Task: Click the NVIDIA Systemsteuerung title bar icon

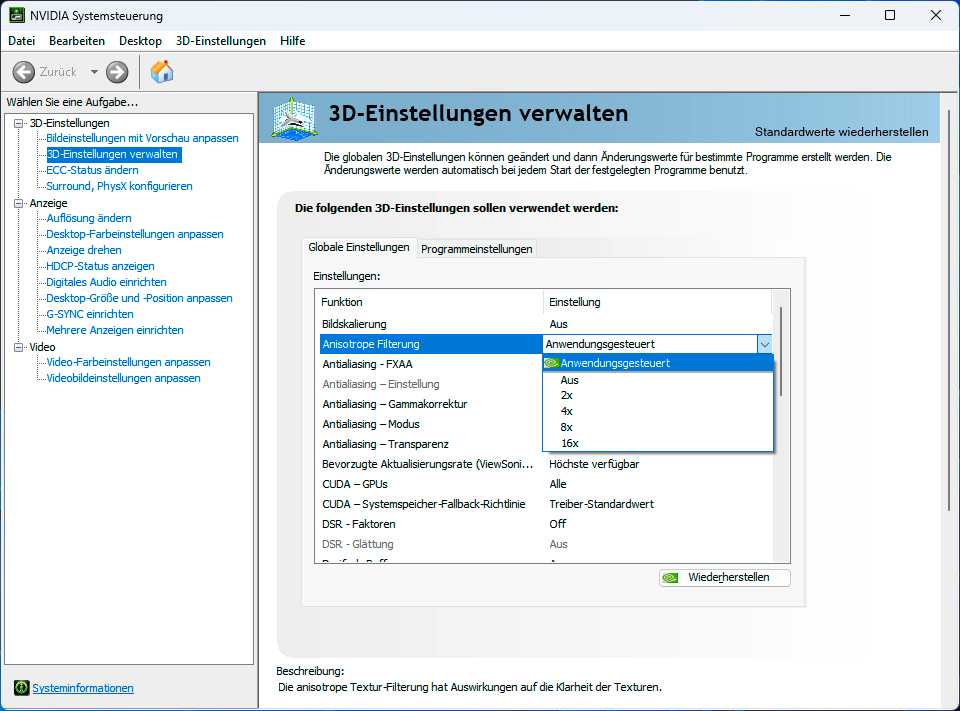Action: (17, 15)
